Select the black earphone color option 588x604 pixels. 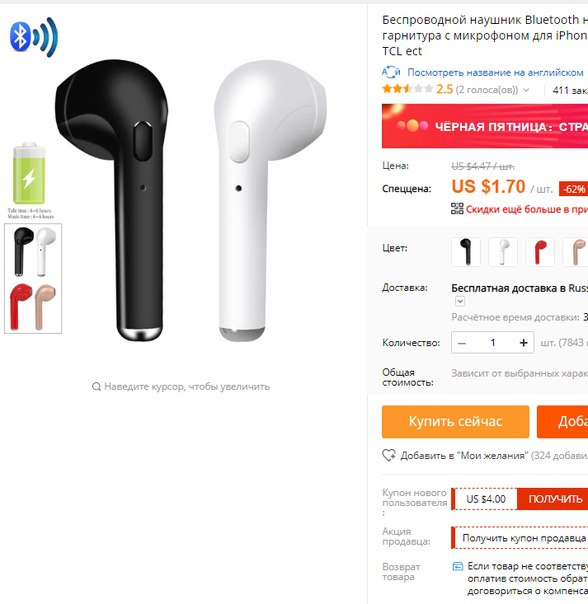point(466,252)
